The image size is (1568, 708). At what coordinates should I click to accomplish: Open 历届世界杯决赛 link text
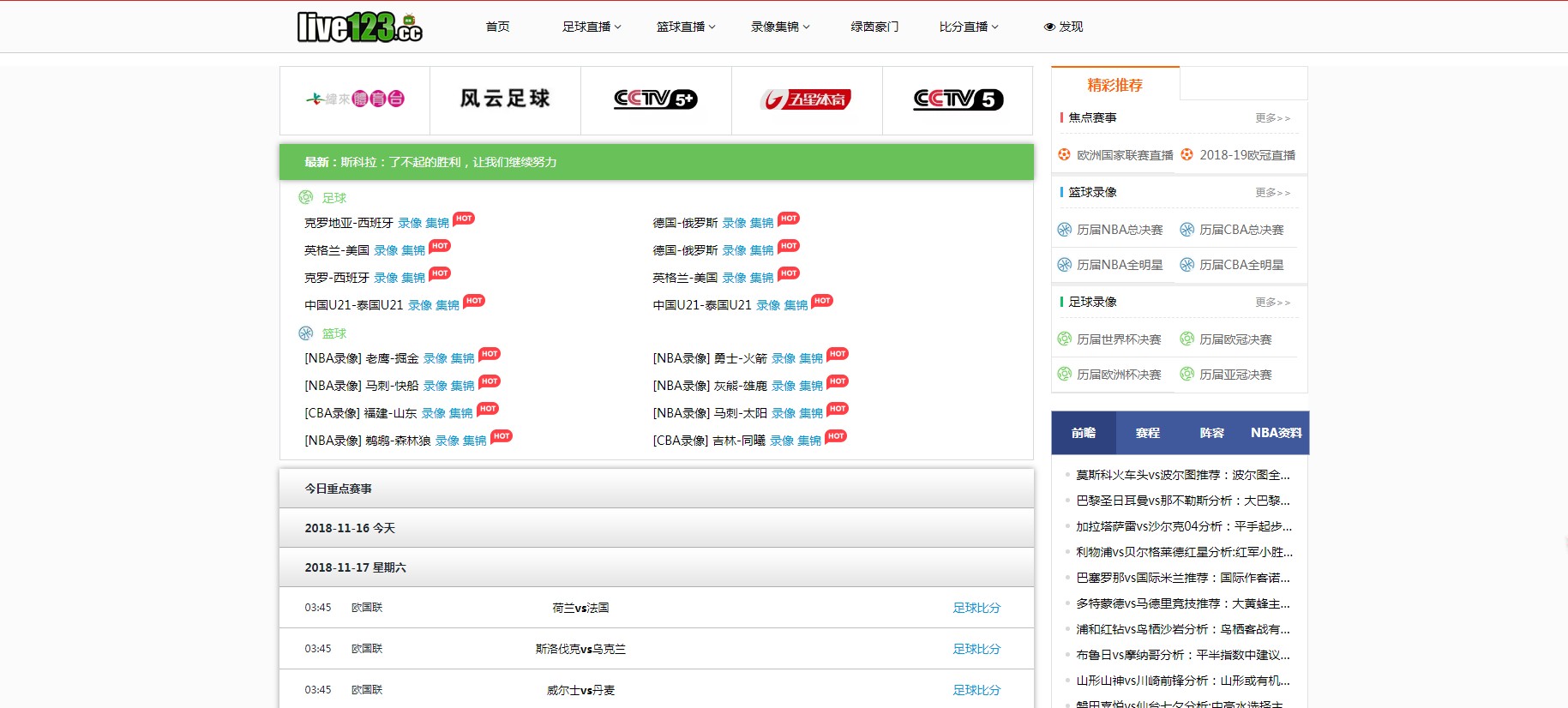(1119, 339)
